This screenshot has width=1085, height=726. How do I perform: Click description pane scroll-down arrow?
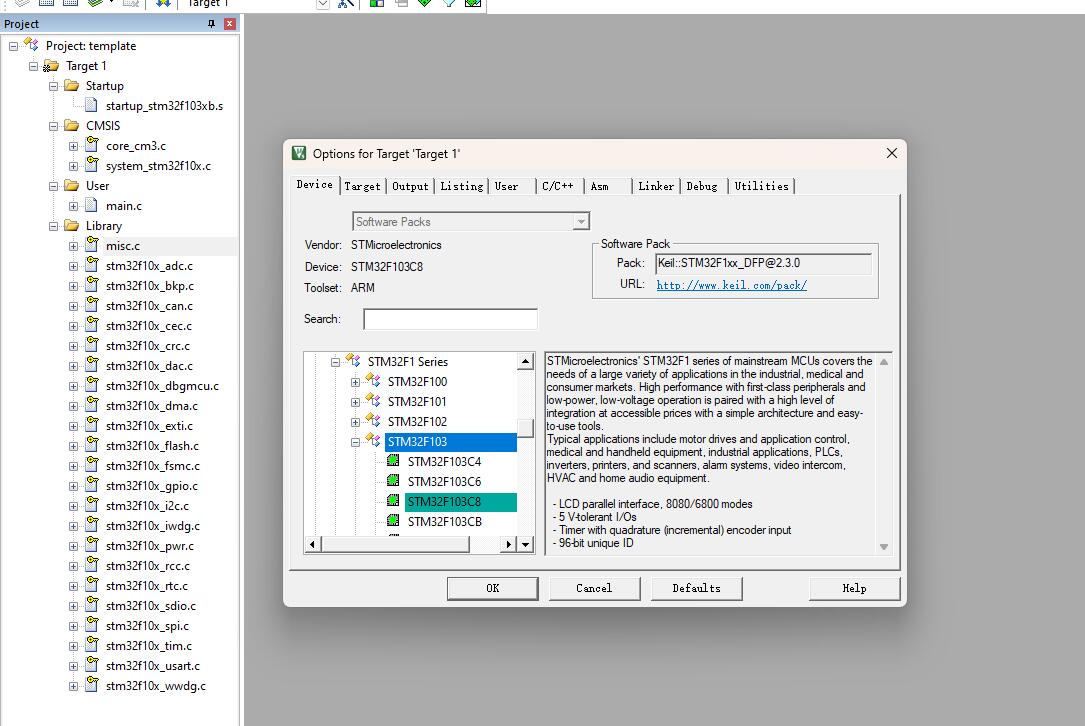884,547
